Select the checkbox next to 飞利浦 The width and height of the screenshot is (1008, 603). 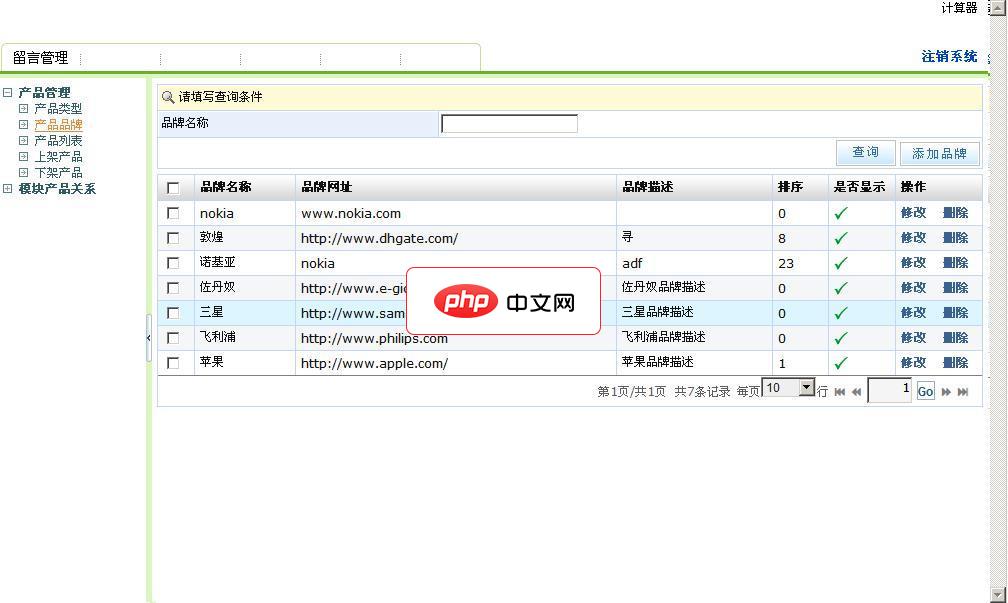[x=173, y=338]
